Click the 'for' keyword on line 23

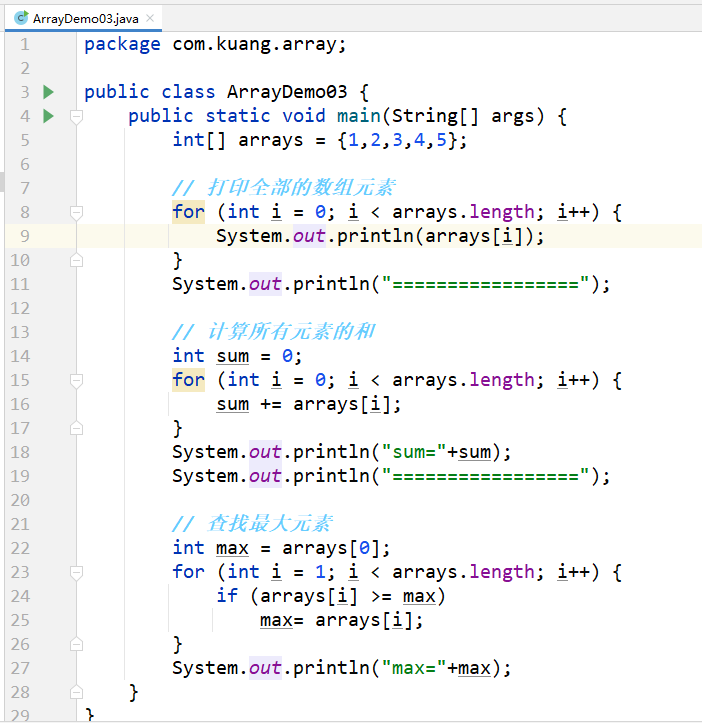[x=188, y=572]
